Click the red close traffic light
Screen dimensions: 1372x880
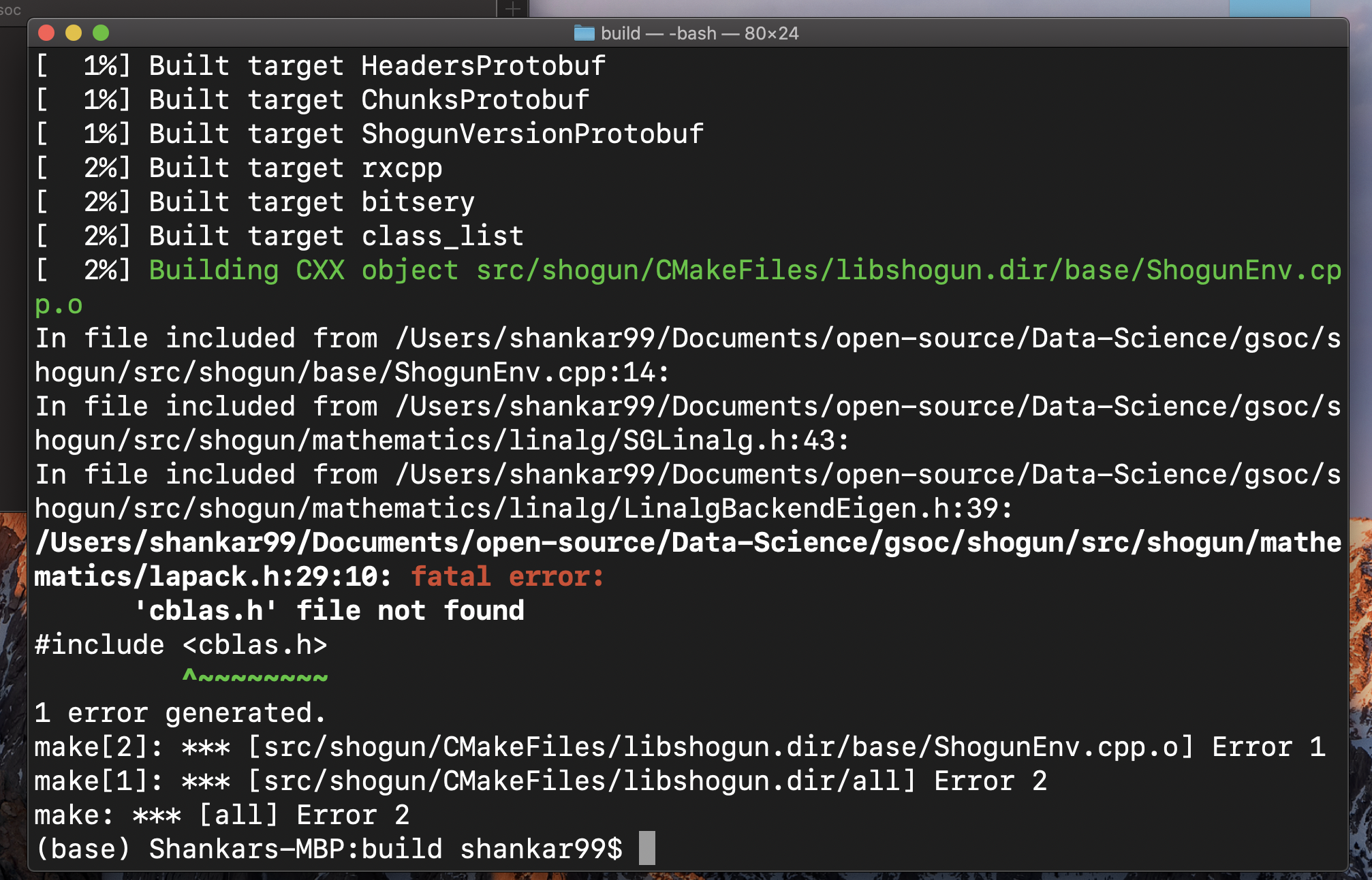pyautogui.click(x=46, y=31)
